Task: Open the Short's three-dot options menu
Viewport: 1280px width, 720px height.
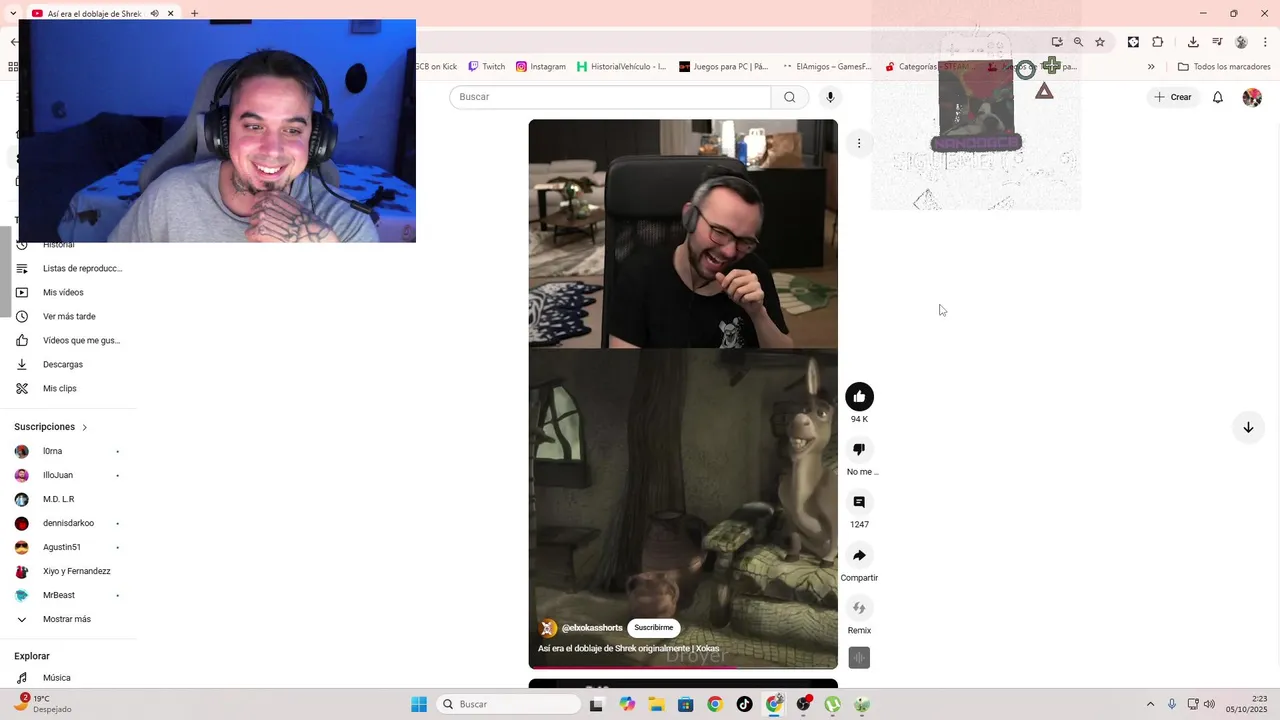Action: (859, 143)
